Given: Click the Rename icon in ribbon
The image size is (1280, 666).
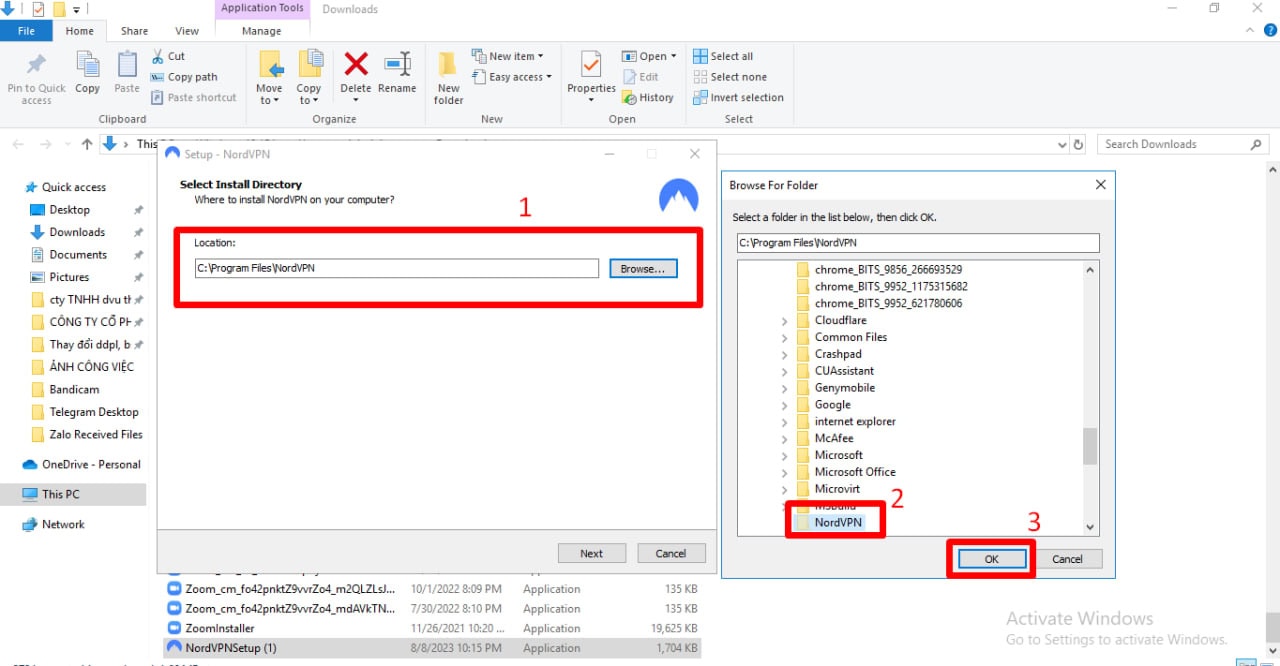Looking at the screenshot, I should [397, 68].
